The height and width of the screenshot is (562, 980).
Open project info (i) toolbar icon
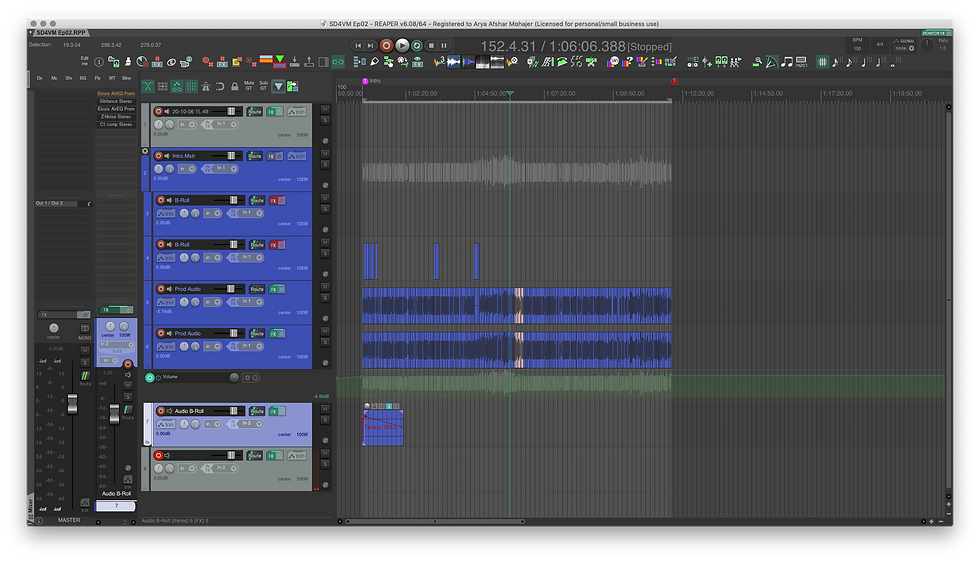99,62
